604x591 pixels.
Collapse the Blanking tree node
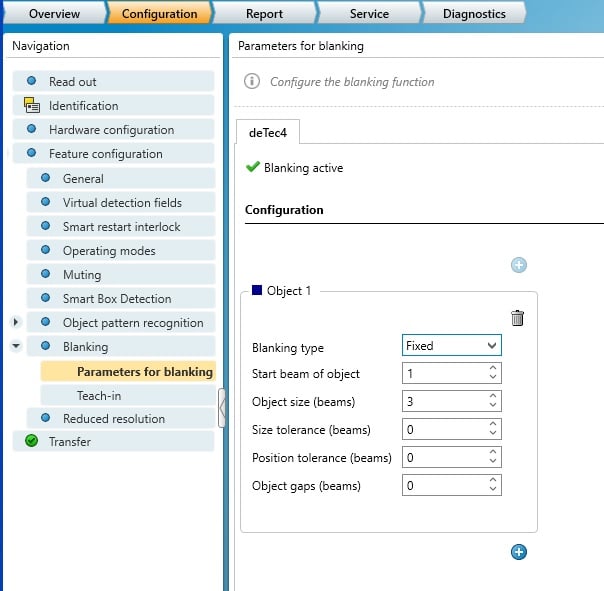pos(16,346)
